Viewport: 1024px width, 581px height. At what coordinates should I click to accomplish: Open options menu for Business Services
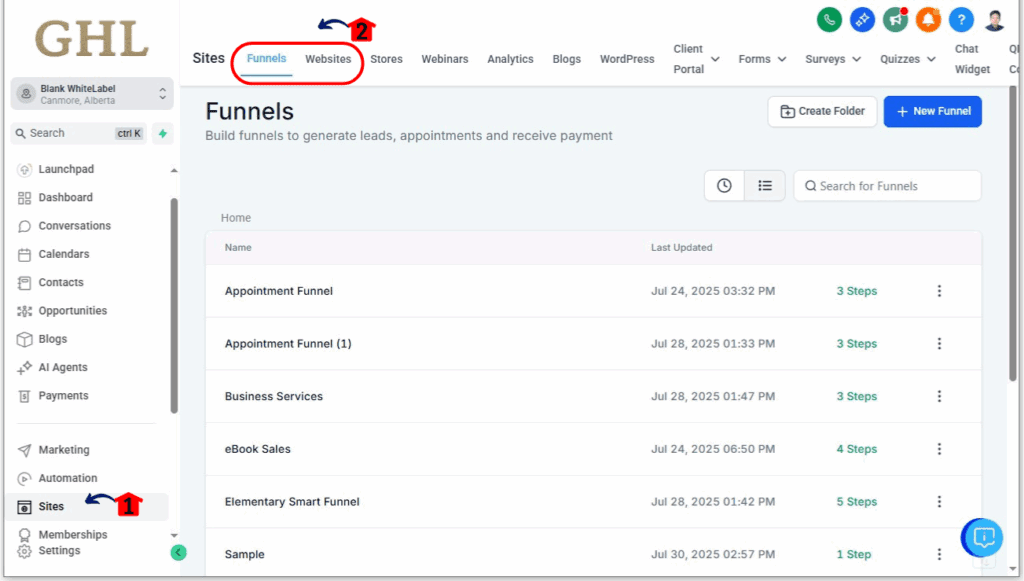pyautogui.click(x=939, y=396)
